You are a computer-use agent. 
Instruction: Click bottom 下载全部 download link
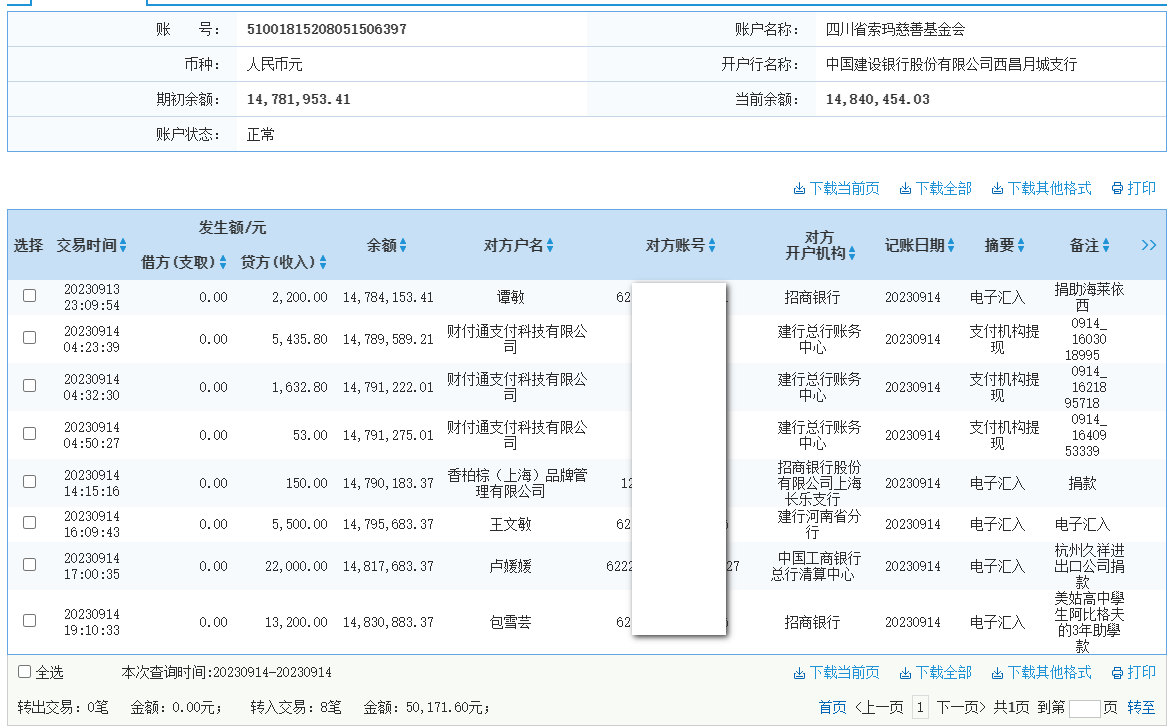coord(936,673)
